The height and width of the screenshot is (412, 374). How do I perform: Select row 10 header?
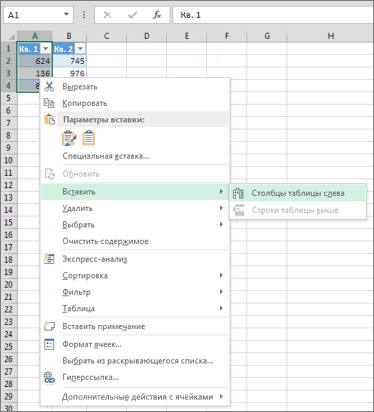point(9,160)
